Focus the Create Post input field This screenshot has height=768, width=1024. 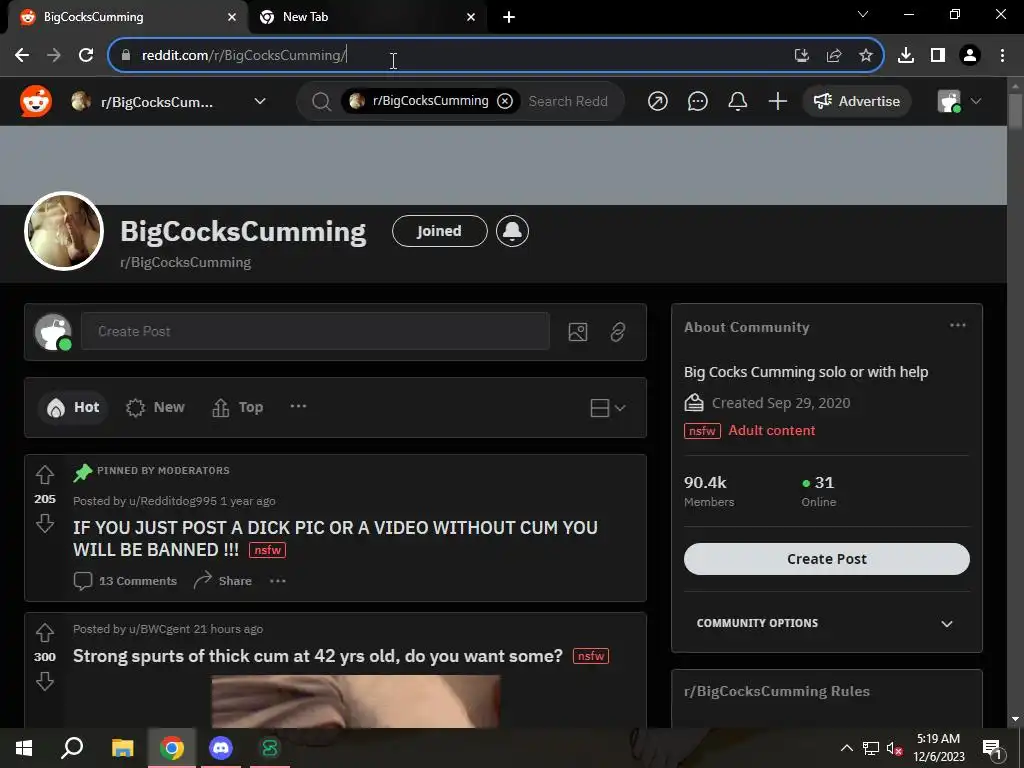point(315,331)
